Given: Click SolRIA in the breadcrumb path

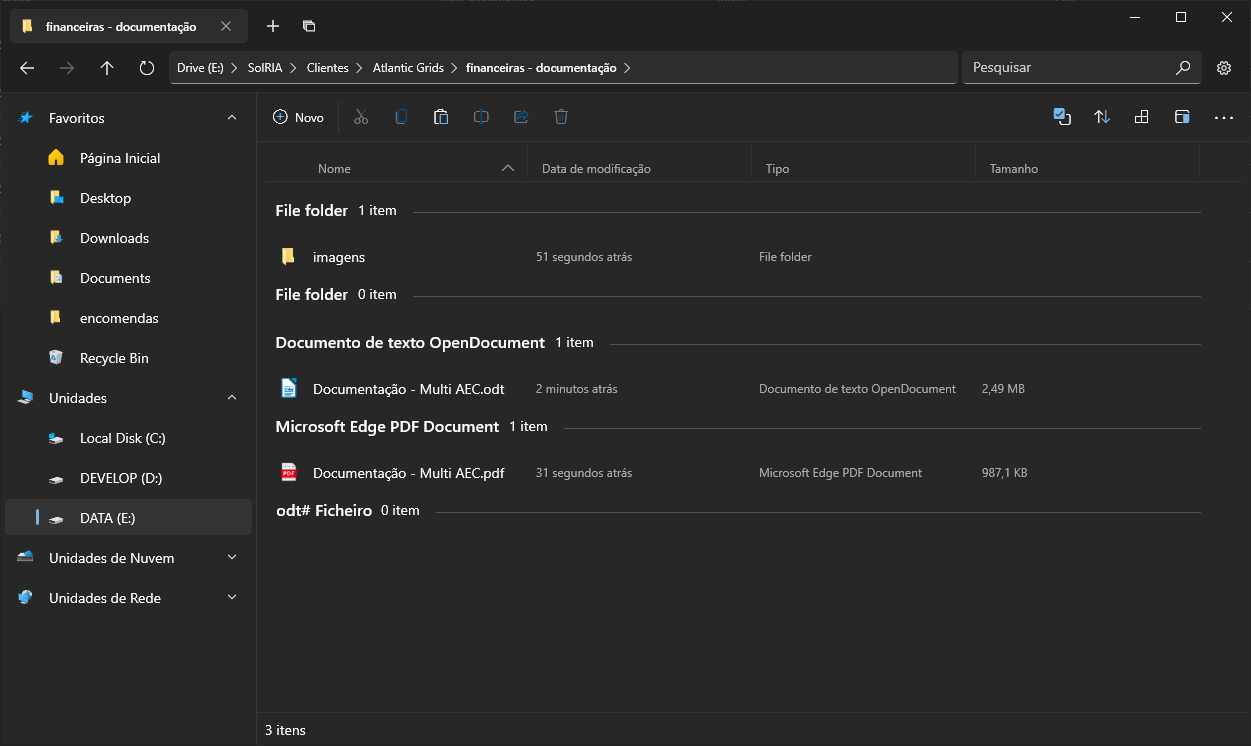Looking at the screenshot, I should pyautogui.click(x=265, y=68).
